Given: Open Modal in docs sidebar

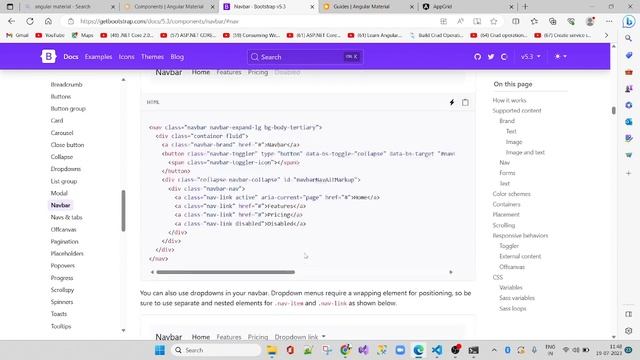Looking at the screenshot, I should click(x=59, y=193).
